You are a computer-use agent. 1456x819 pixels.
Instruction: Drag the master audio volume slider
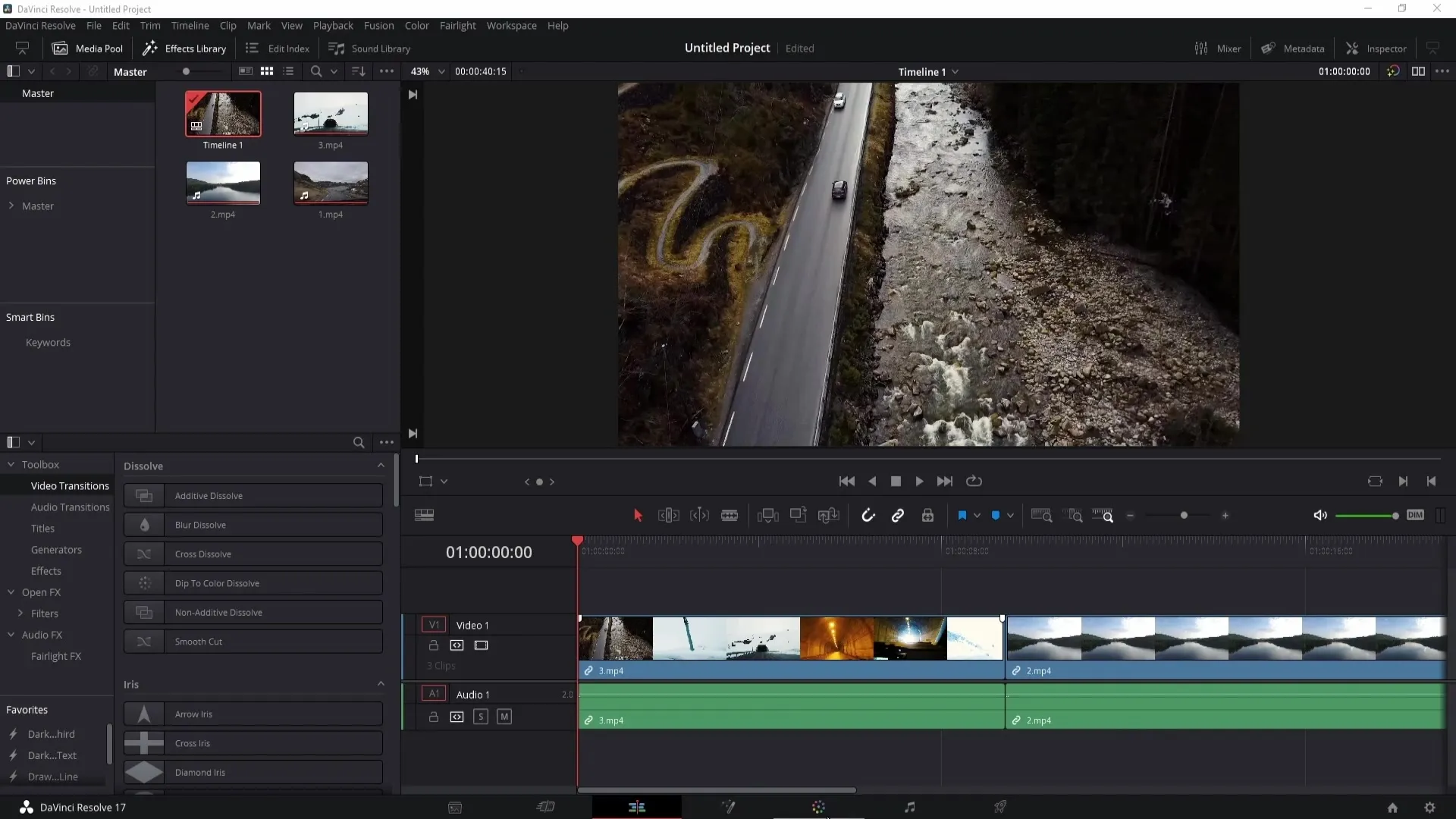coord(1394,515)
